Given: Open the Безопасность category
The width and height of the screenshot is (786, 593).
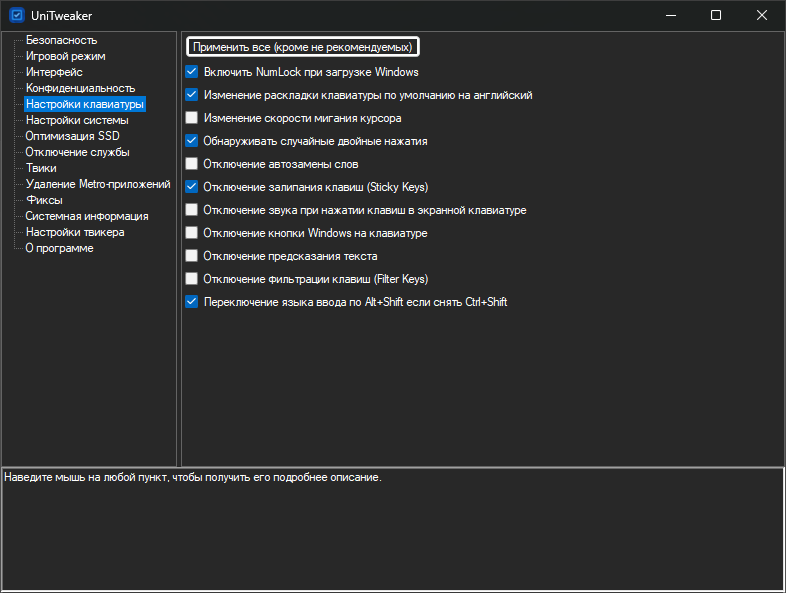Looking at the screenshot, I should click(61, 40).
